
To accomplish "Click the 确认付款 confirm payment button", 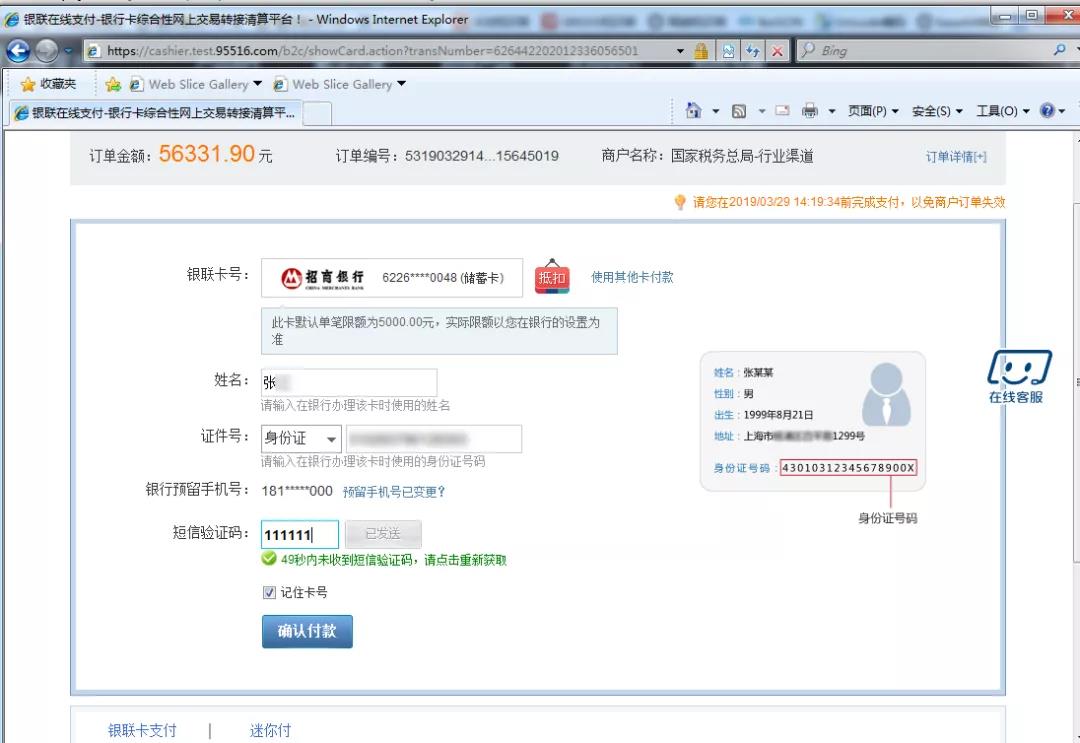I will [x=306, y=631].
